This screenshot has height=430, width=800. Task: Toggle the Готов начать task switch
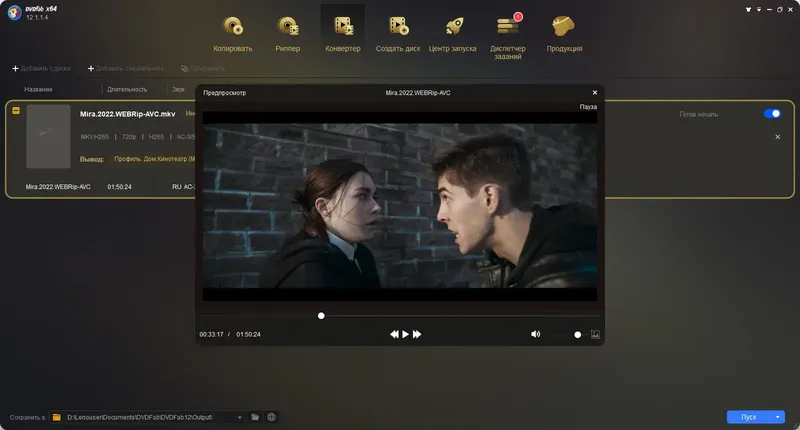(x=772, y=114)
